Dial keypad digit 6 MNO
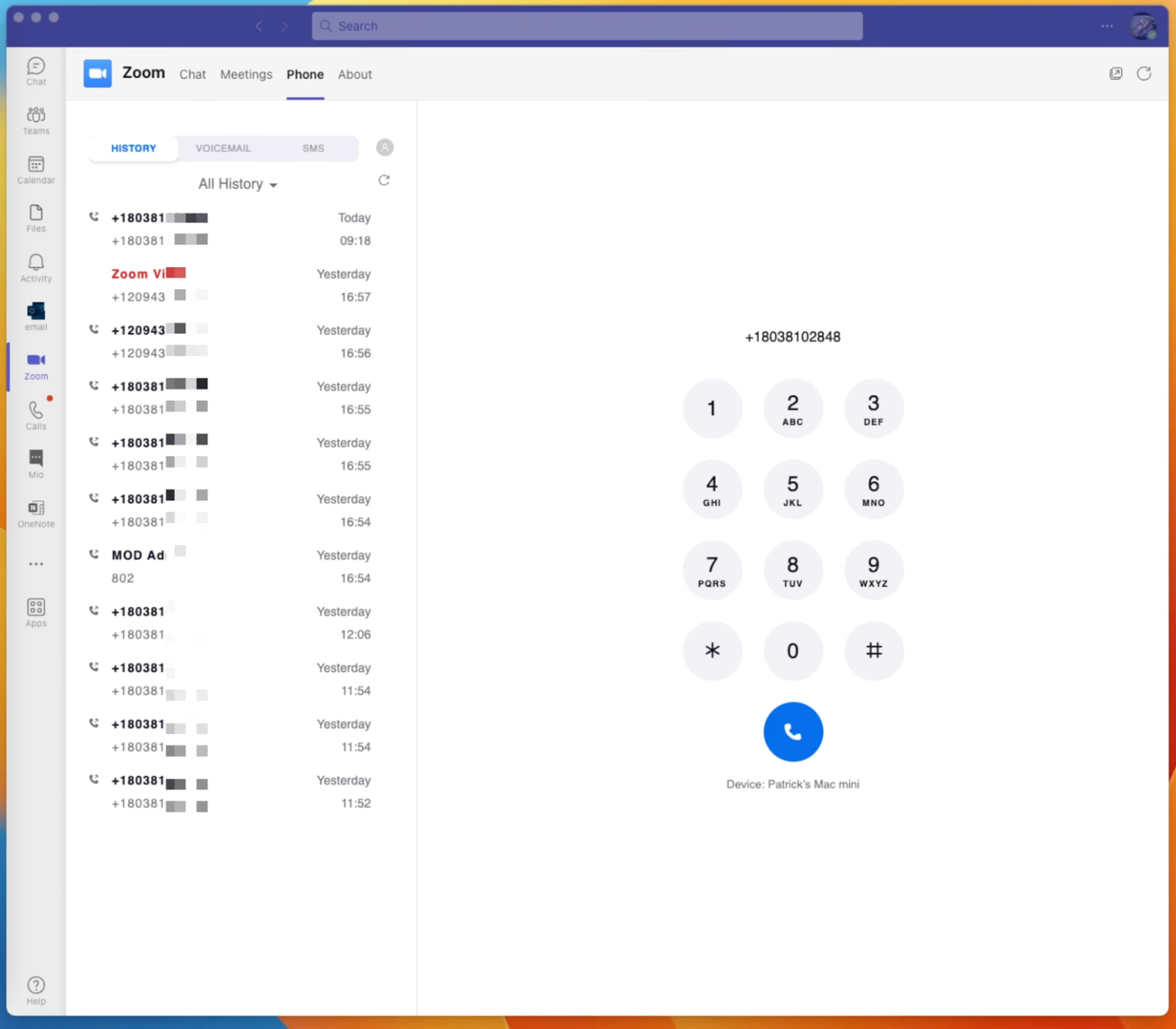 [x=873, y=489]
